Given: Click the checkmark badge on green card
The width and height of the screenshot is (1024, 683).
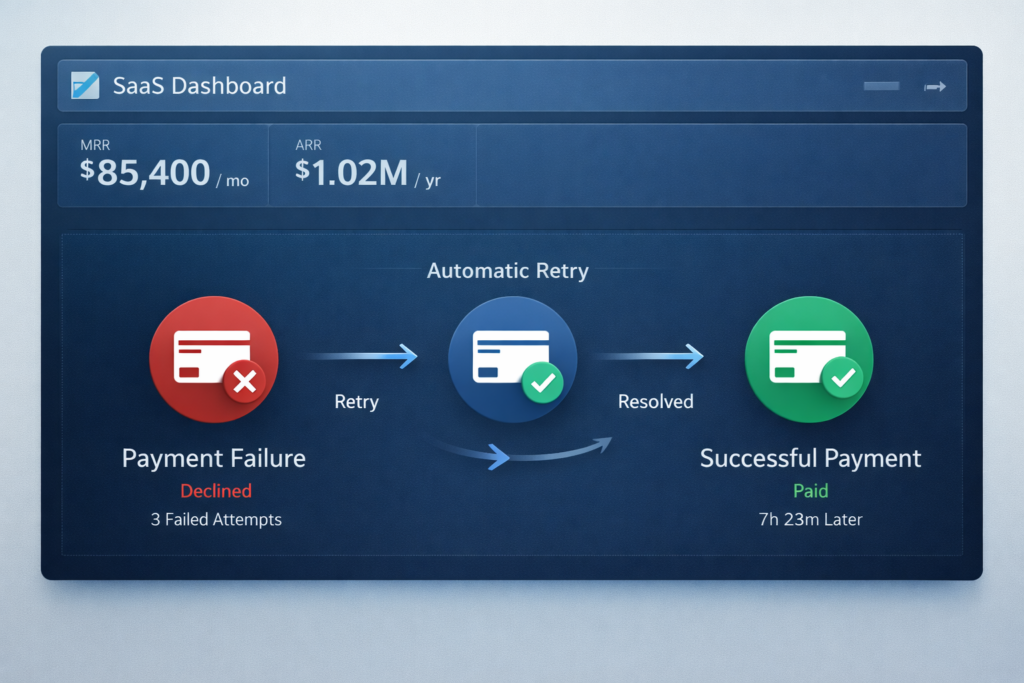Looking at the screenshot, I should pyautogui.click(x=842, y=378).
